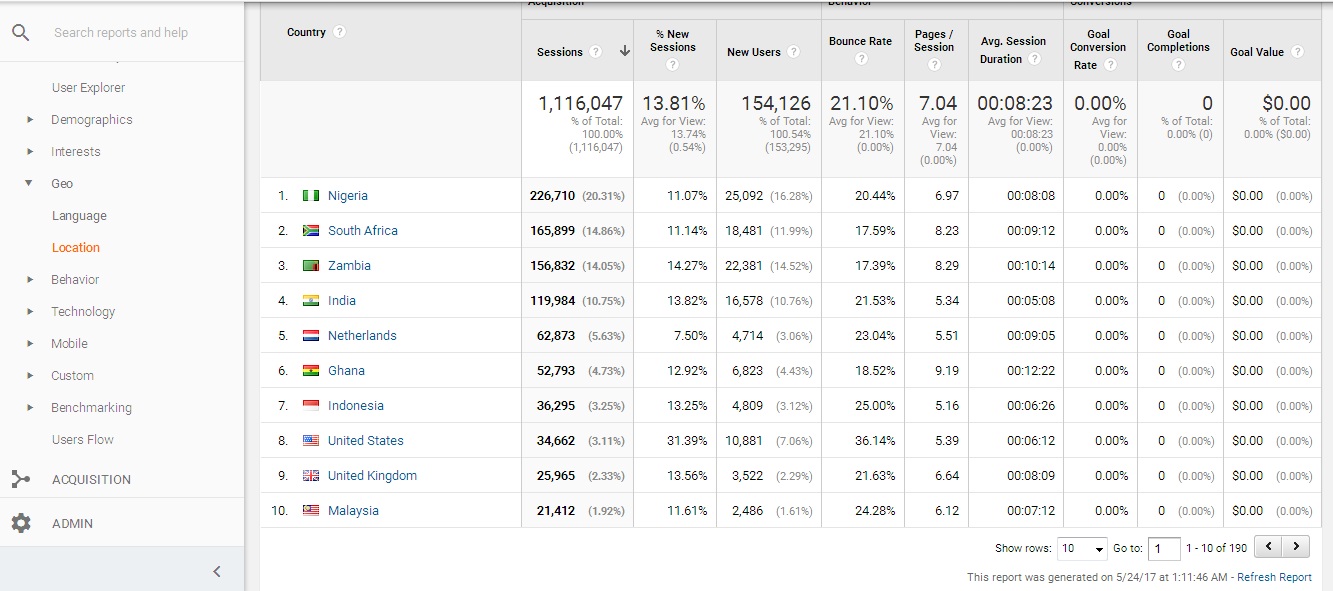Click help icon next to Country header
Image resolution: width=1333 pixels, height=591 pixels.
click(339, 32)
